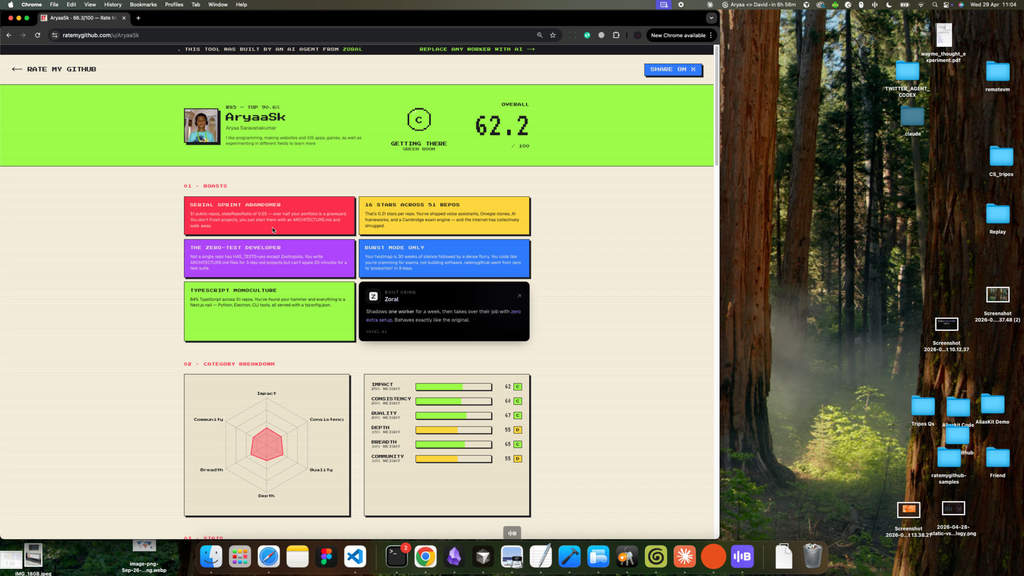Open TextEdit from the Dock

click(541, 556)
